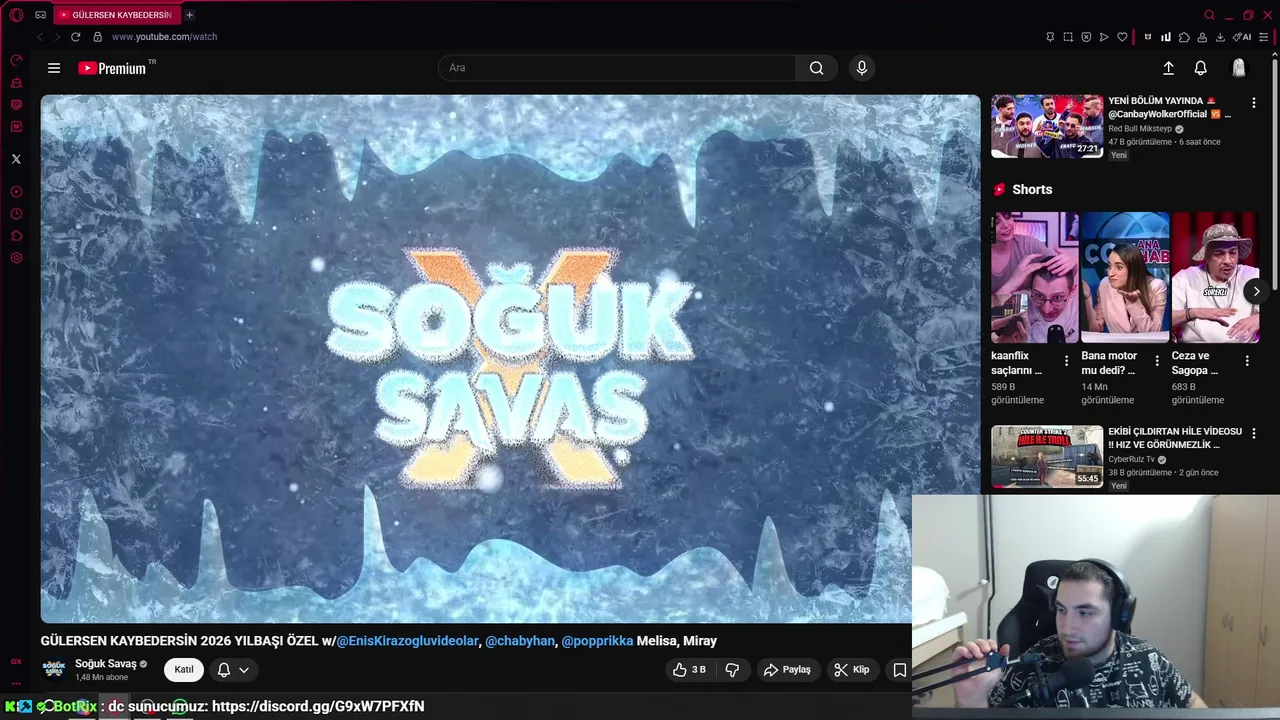1280x720 pixels.
Task: Open browser downloads icon
Action: click(1220, 37)
